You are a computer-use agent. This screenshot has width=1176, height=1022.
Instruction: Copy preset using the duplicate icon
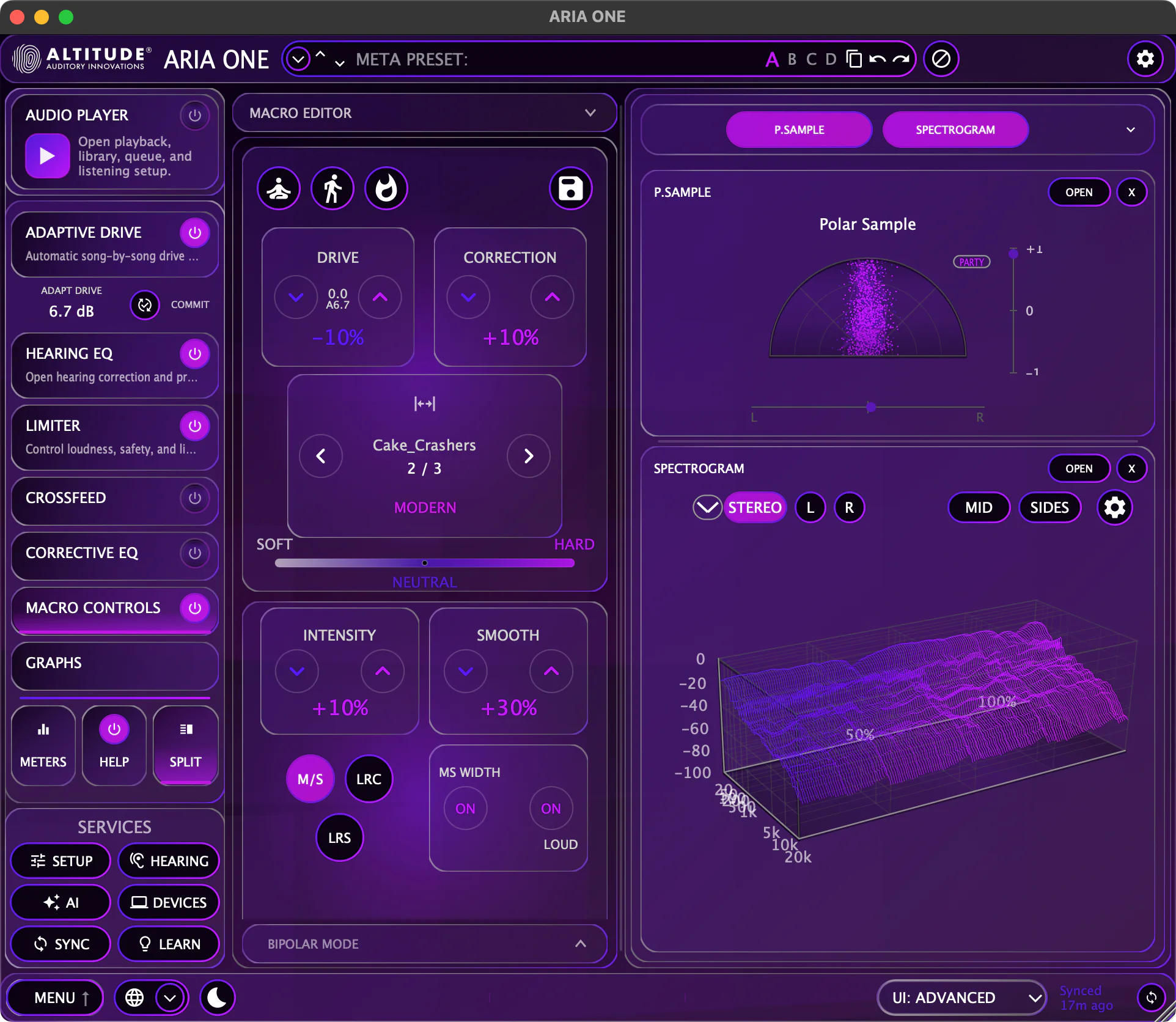pyautogui.click(x=854, y=59)
